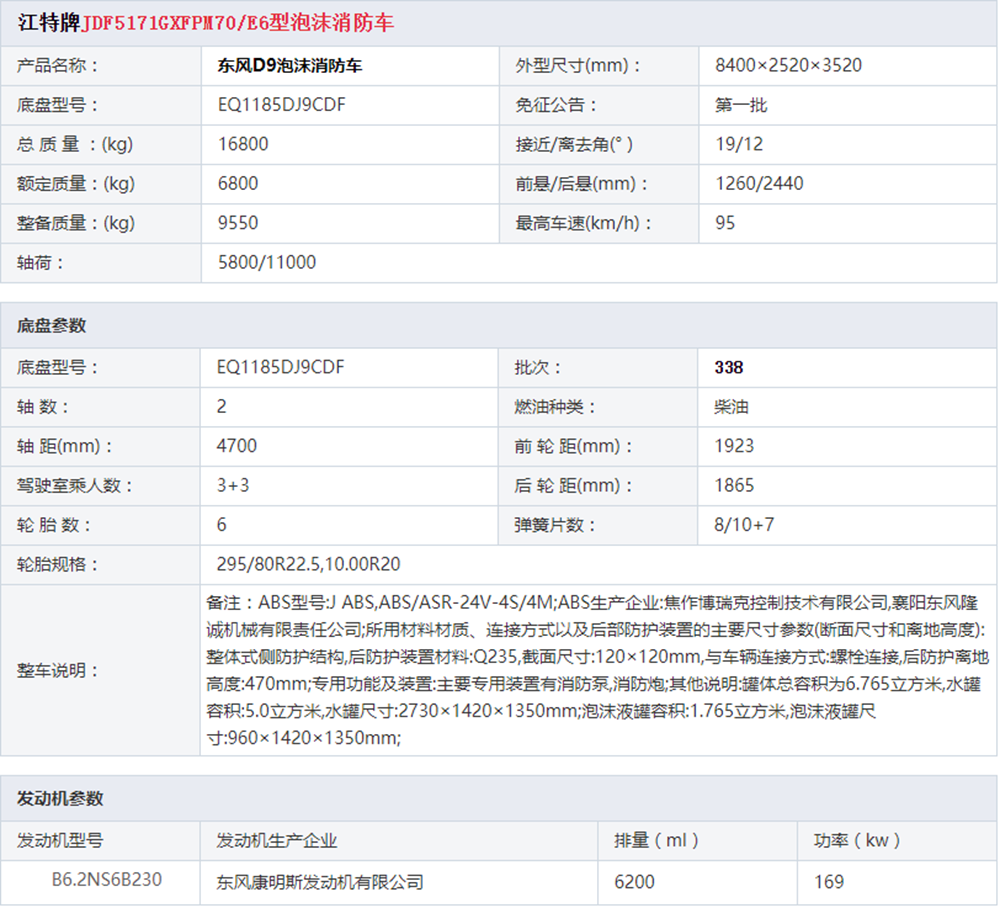Viewport: 1000px width, 908px height.
Task: Select the wheelbase value 4700
Action: 237,446
